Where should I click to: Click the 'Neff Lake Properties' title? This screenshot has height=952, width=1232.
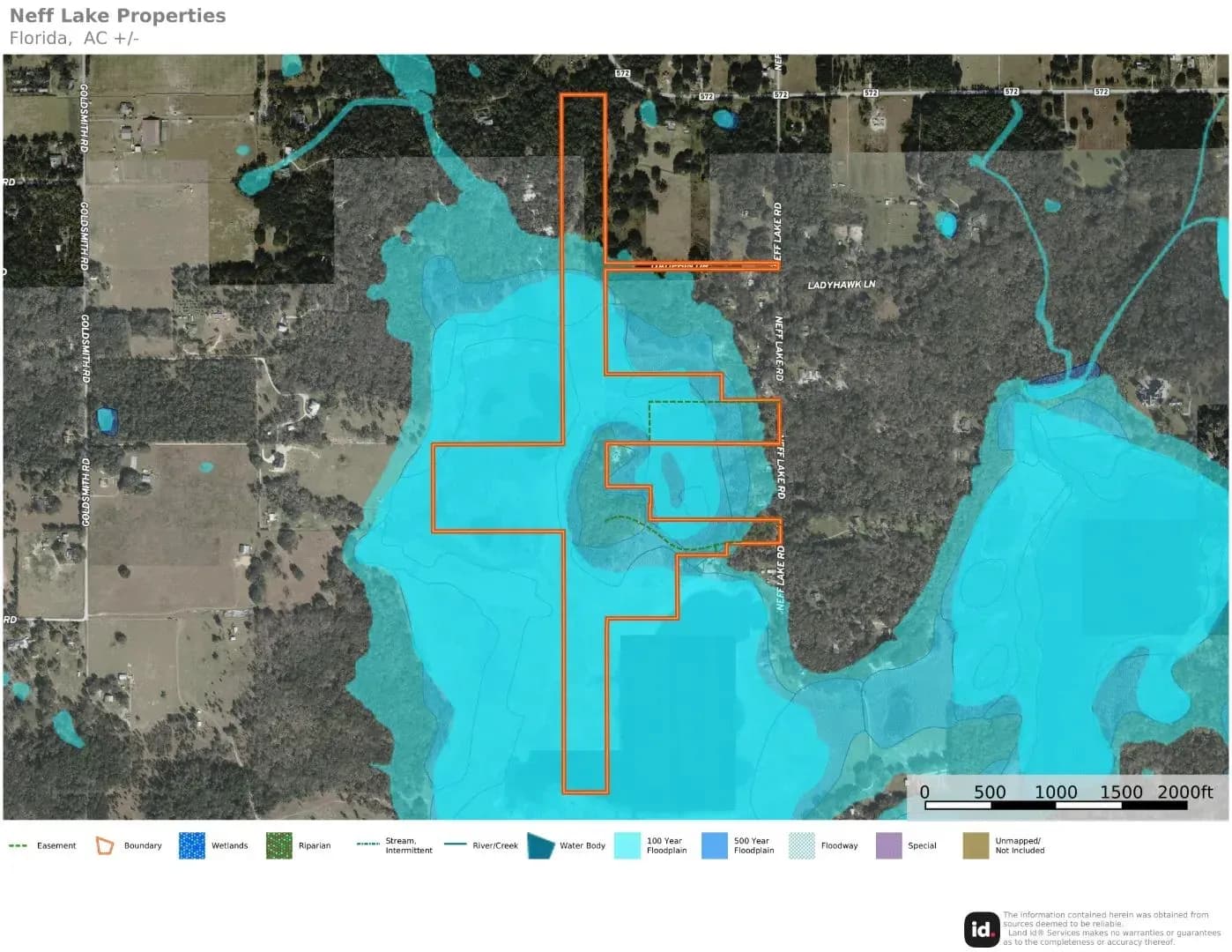pyautogui.click(x=117, y=16)
